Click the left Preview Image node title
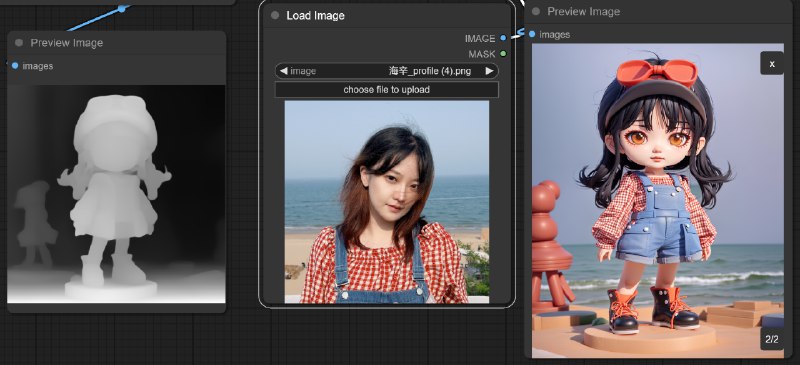Image resolution: width=800 pixels, height=365 pixels. [67, 43]
